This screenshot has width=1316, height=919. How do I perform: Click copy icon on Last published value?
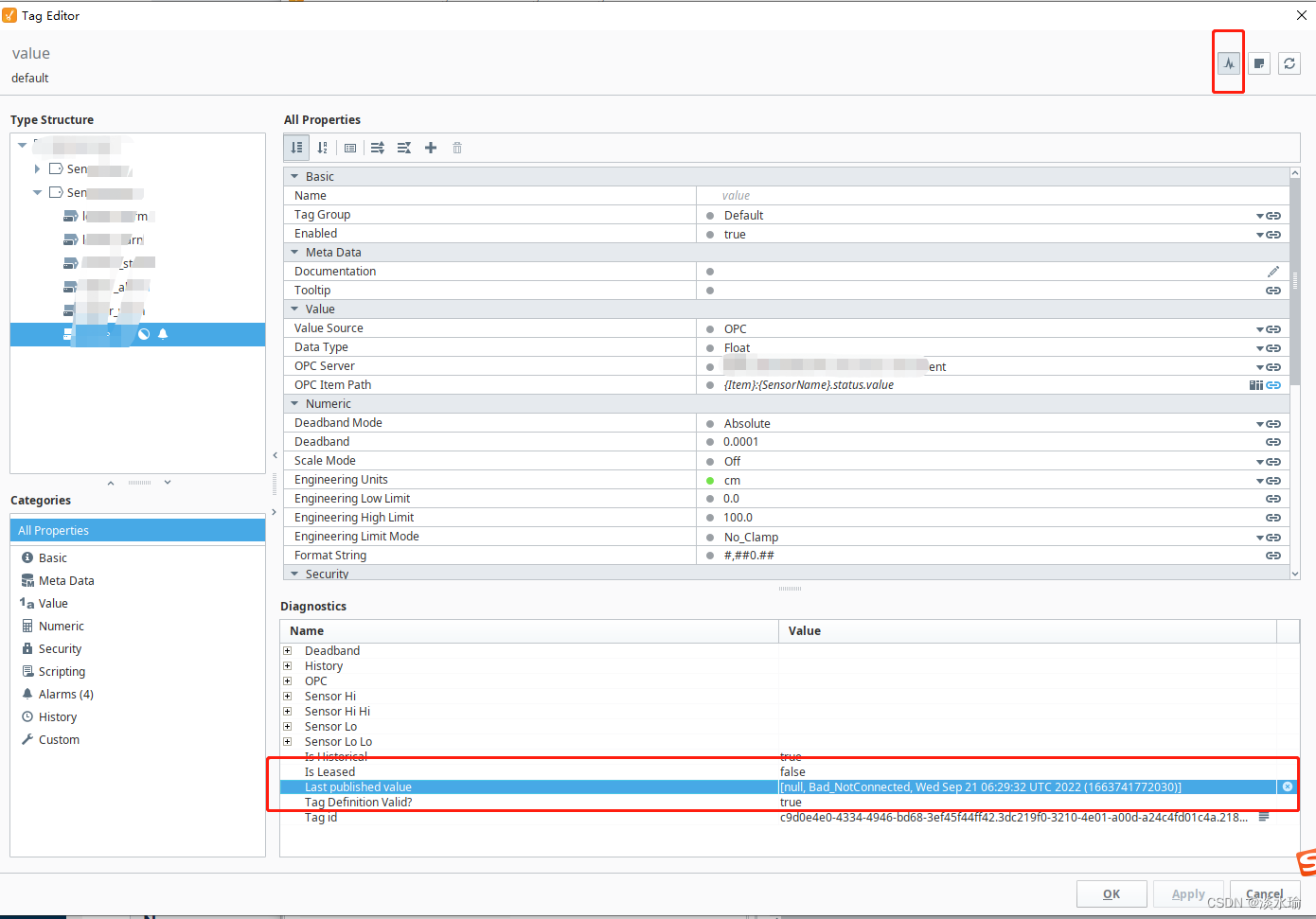coord(1288,786)
